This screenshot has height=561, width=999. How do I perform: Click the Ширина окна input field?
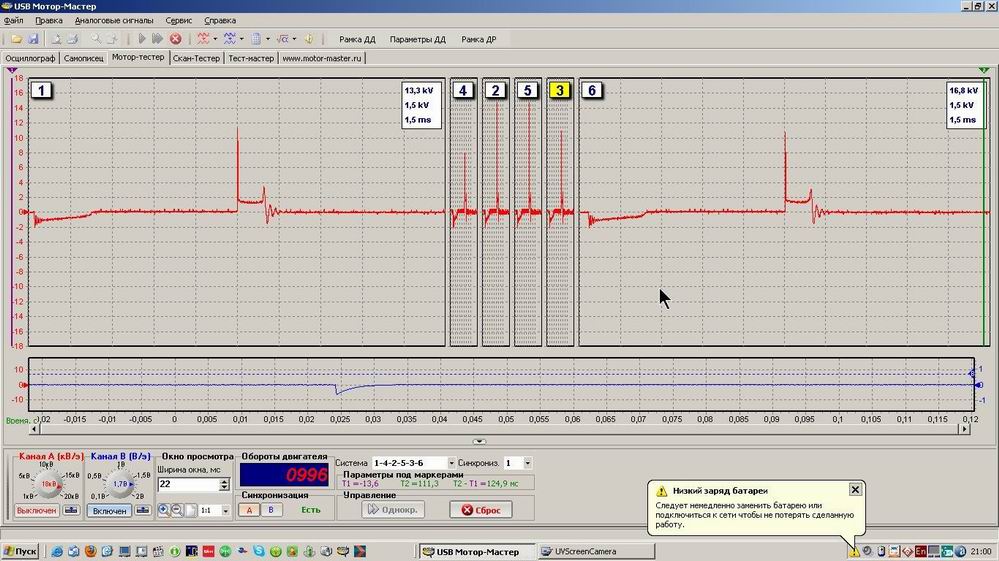coord(189,484)
